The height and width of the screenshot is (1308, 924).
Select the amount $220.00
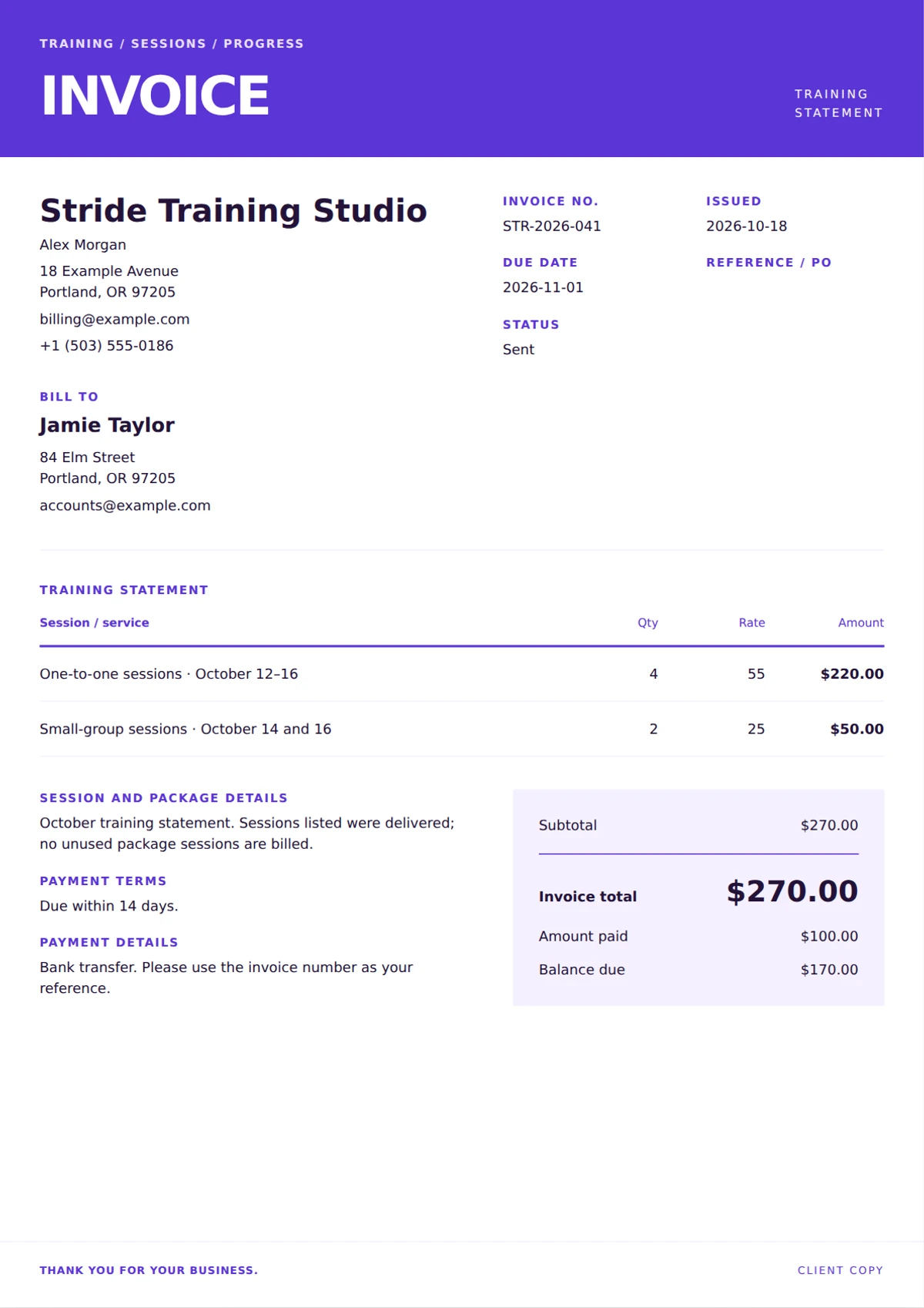point(852,674)
